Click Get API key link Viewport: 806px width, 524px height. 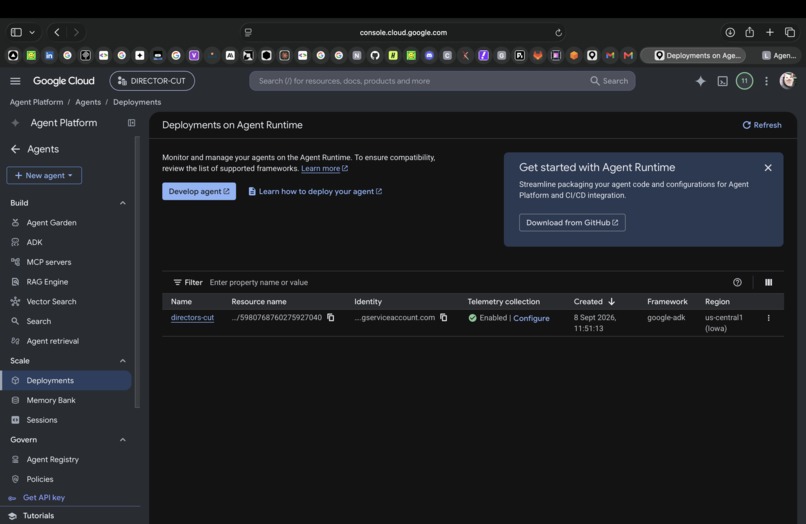44,498
